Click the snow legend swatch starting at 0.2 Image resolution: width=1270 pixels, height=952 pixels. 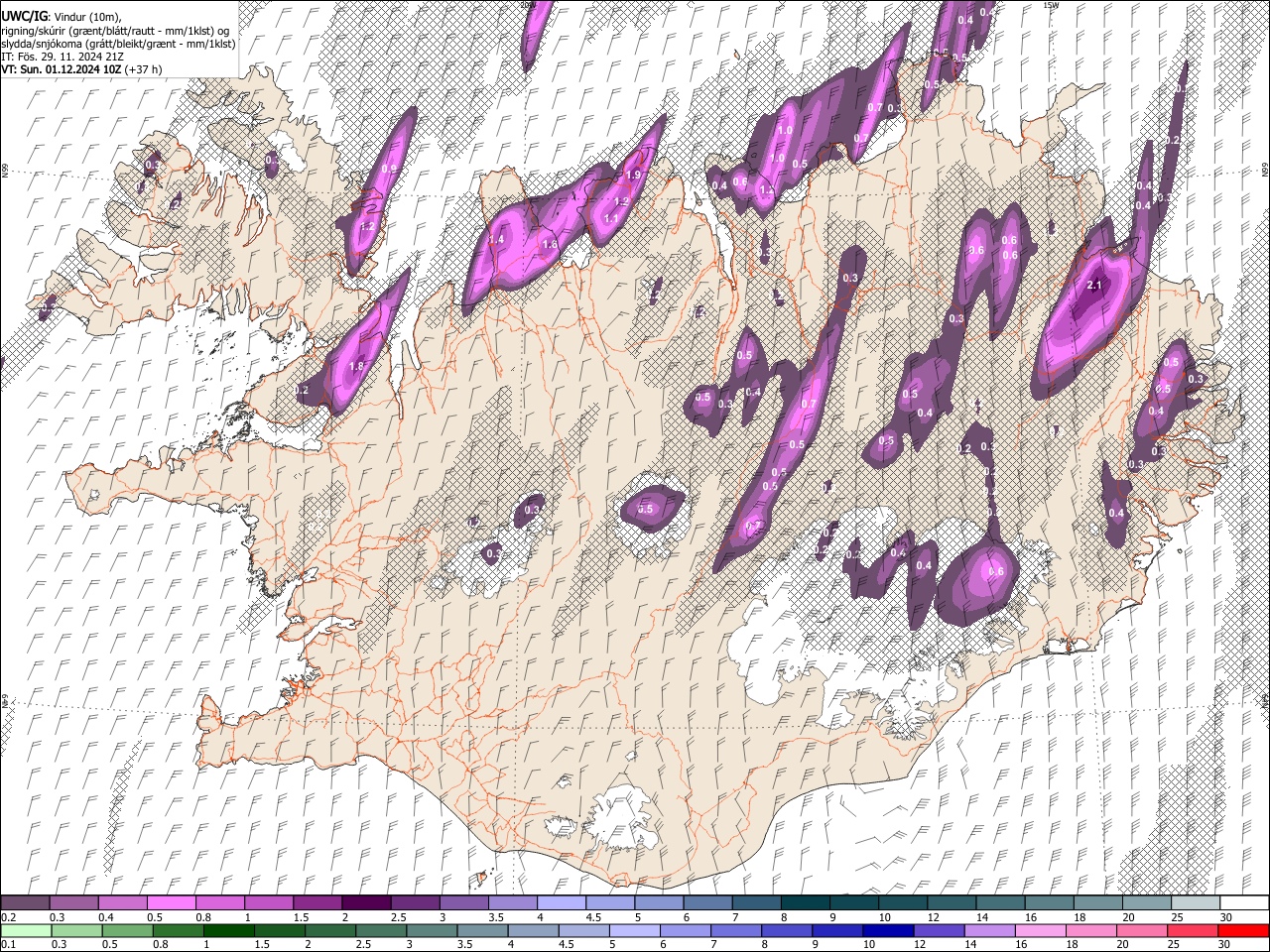[x=26, y=903]
